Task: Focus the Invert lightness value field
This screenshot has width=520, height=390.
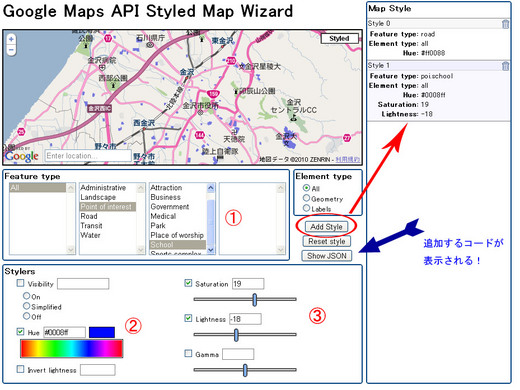Action: [x=98, y=370]
